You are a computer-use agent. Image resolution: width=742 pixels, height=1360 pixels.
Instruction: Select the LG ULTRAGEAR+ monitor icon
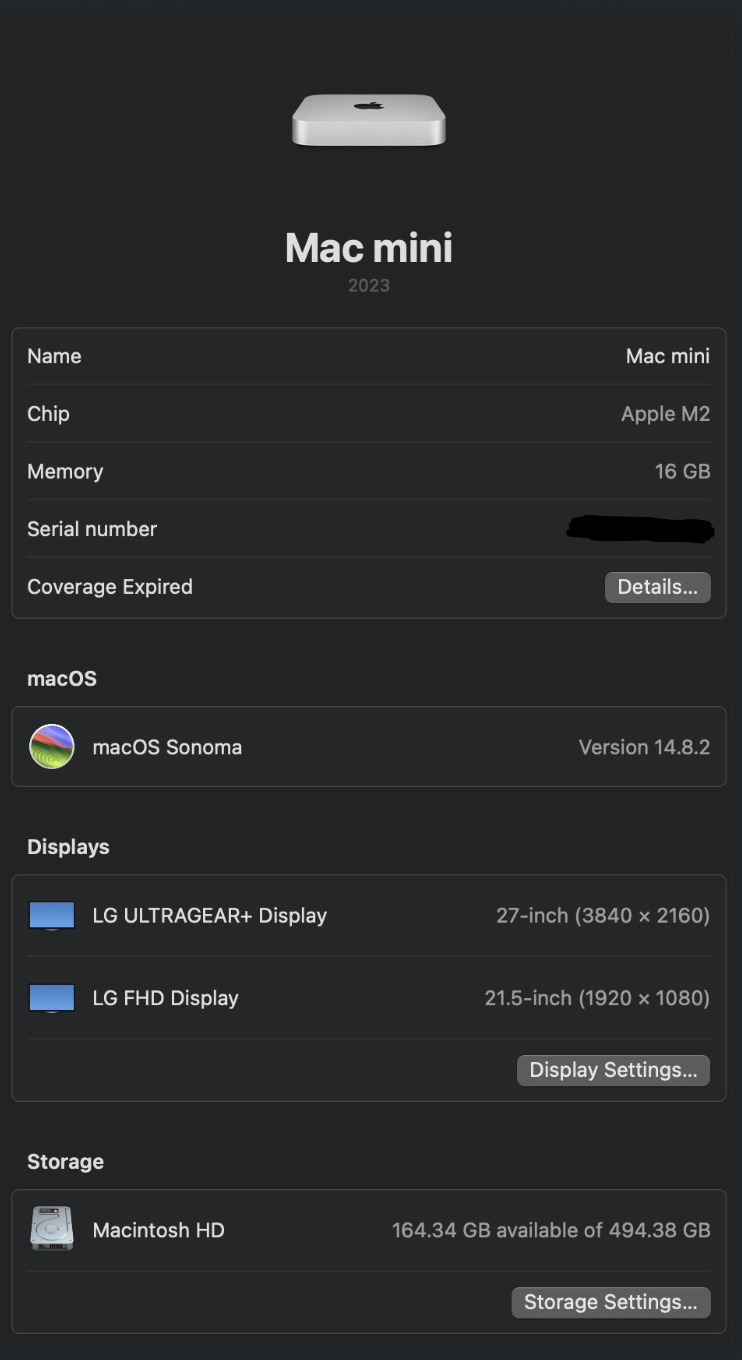(x=52, y=915)
